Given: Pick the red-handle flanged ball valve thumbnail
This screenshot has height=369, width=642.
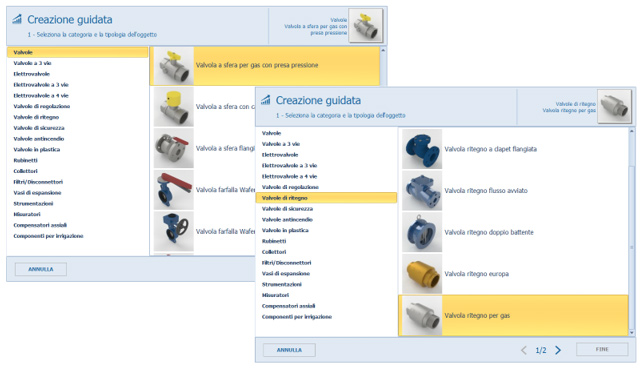Looking at the screenshot, I should point(174,148).
